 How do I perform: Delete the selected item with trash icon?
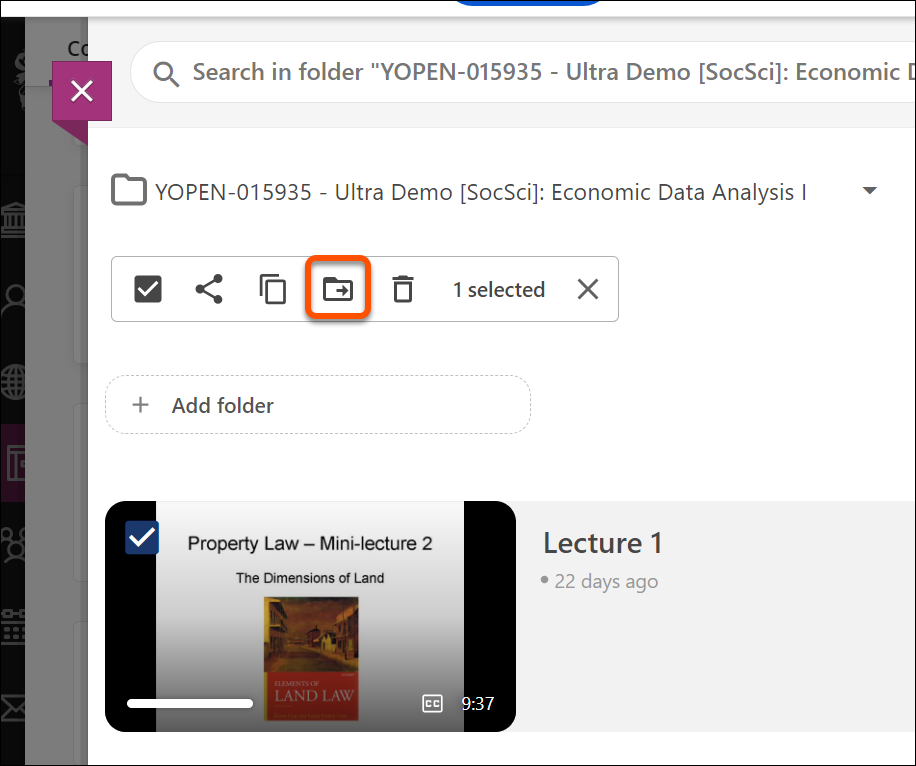[x=402, y=290]
